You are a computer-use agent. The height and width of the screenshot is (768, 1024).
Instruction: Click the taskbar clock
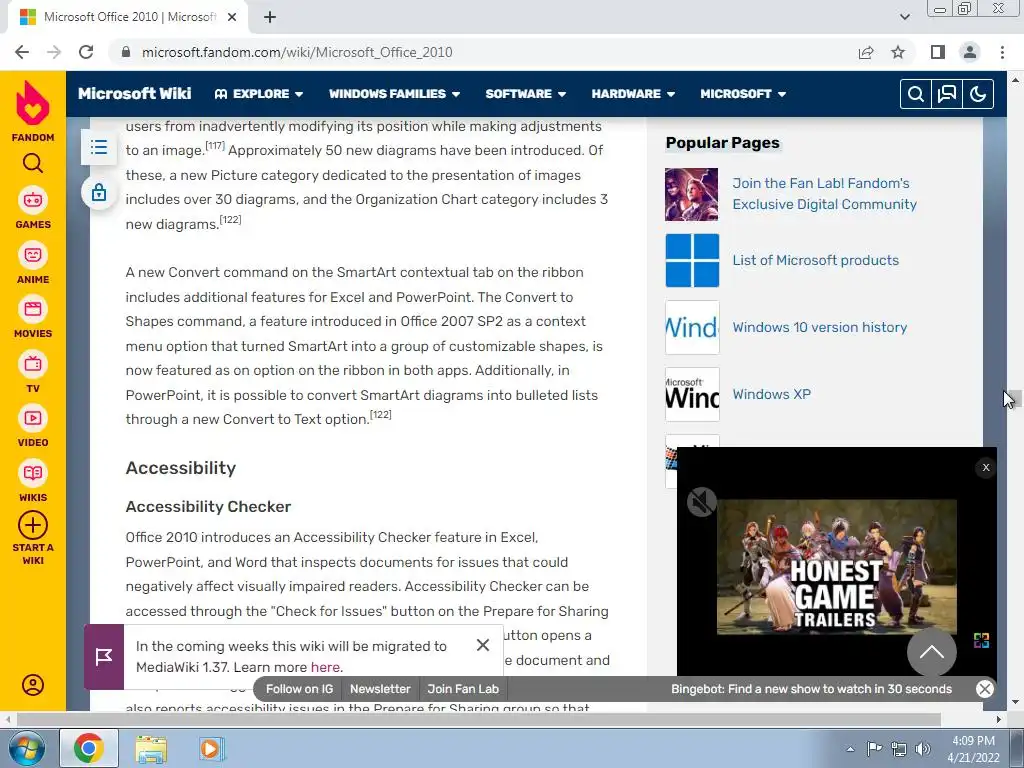973,749
